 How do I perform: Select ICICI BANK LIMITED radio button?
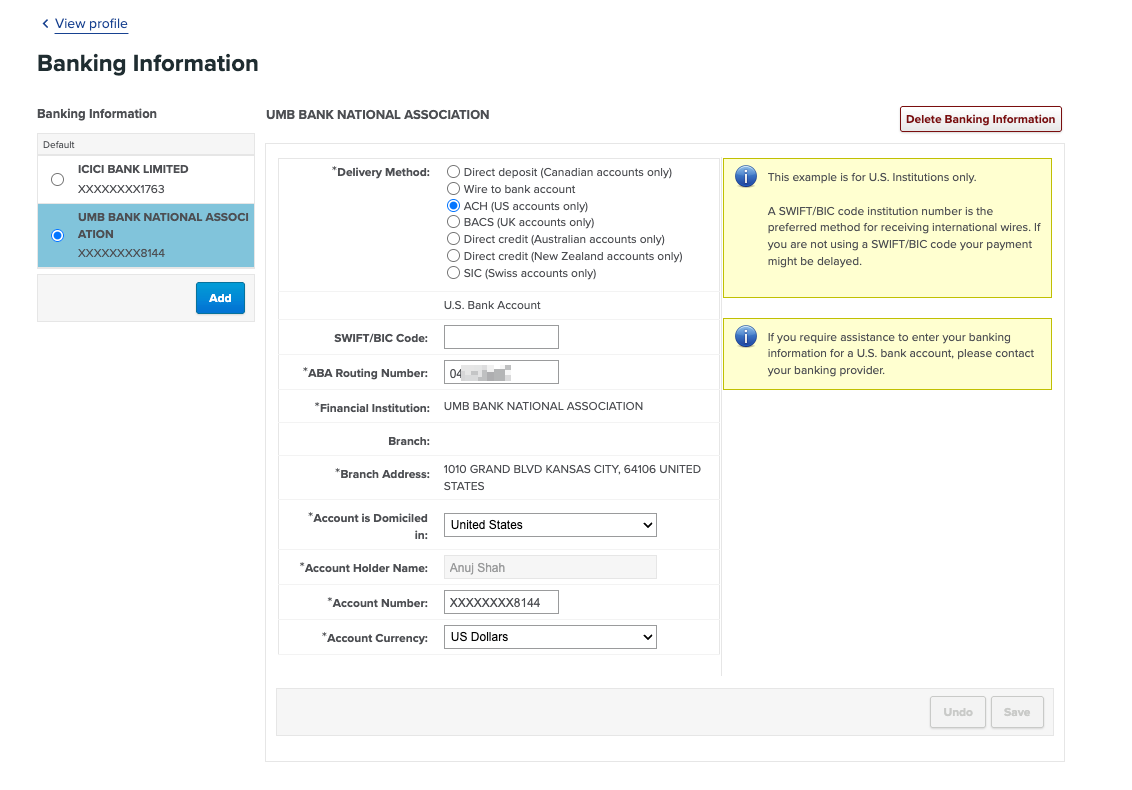[58, 179]
